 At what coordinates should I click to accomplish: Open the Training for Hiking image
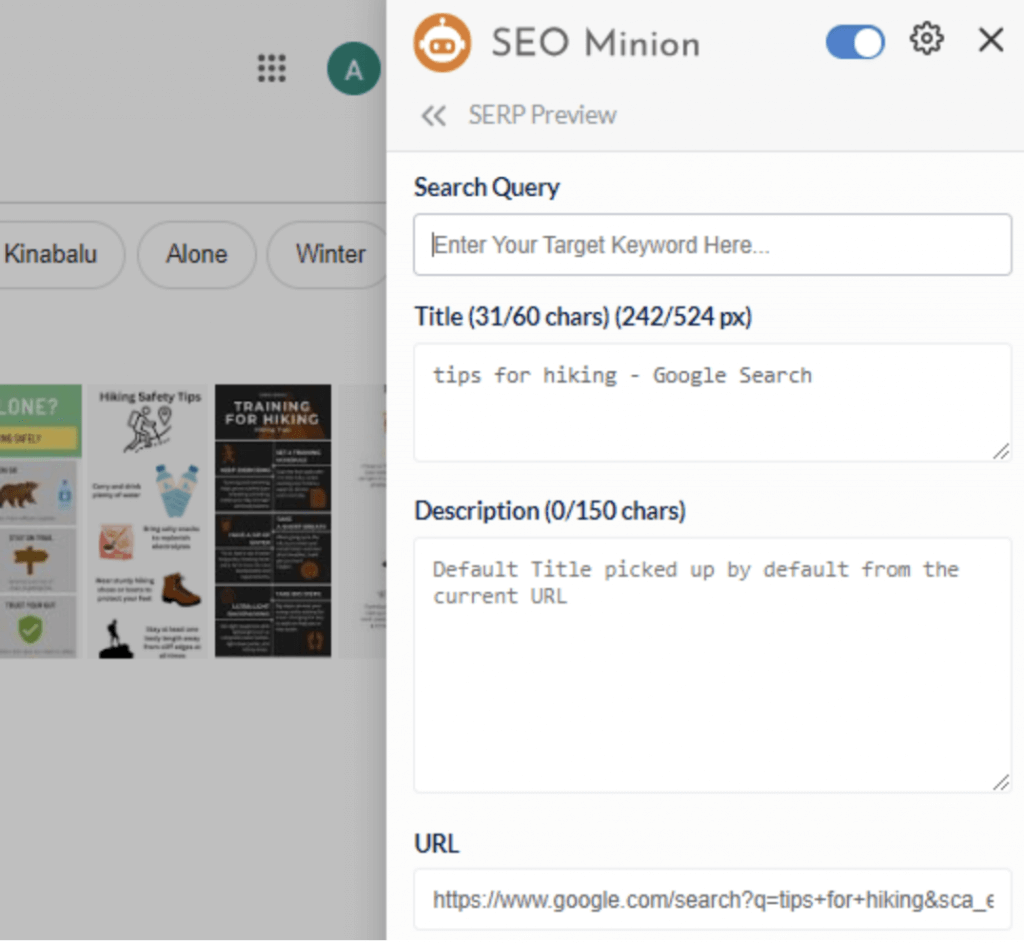273,521
